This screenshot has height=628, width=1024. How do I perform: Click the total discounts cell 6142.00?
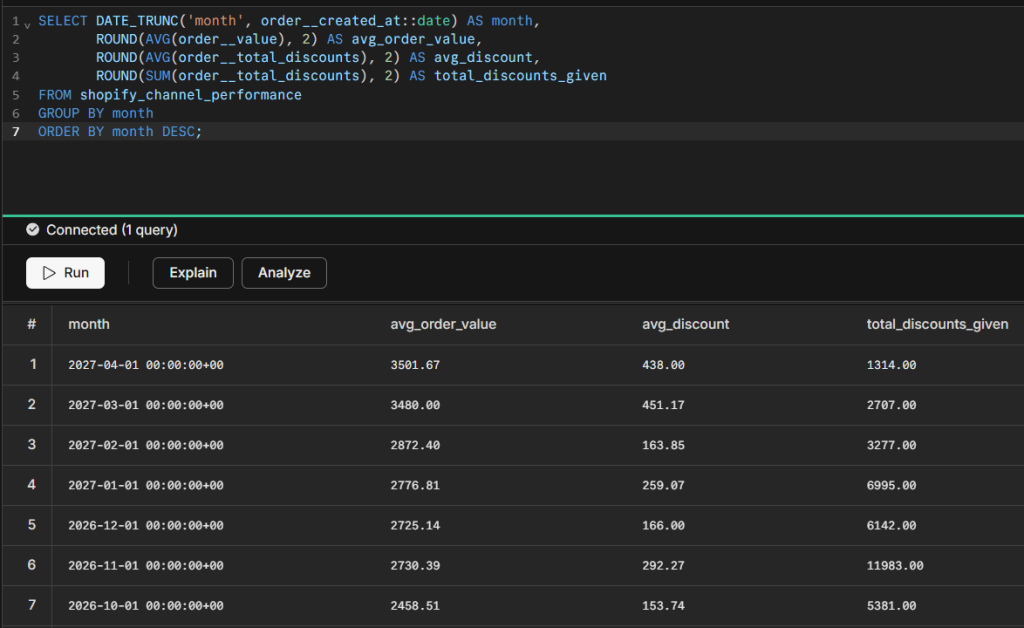(x=891, y=526)
